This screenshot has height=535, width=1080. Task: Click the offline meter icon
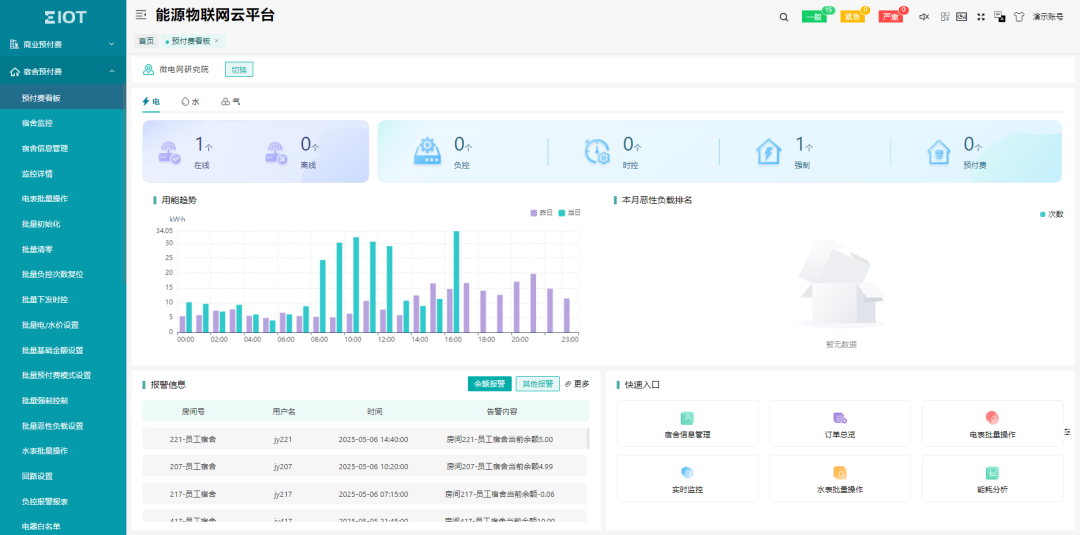(276, 152)
